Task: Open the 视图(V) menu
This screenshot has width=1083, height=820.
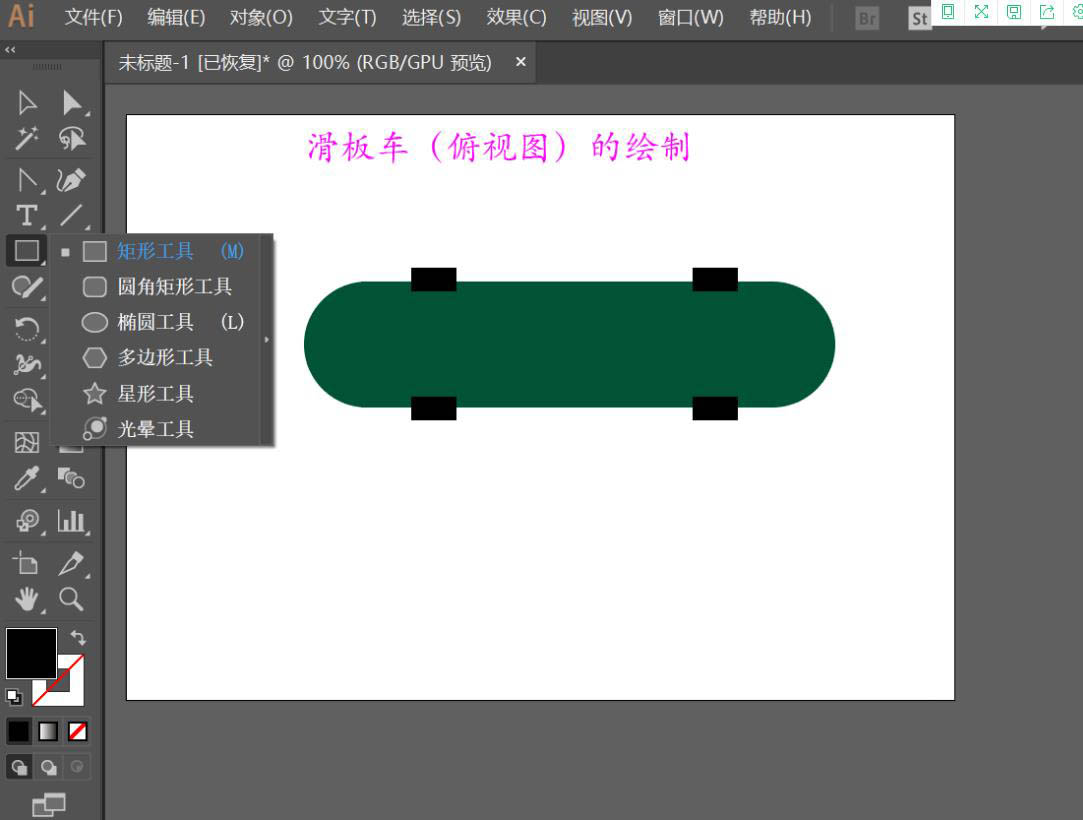Action: pos(602,17)
